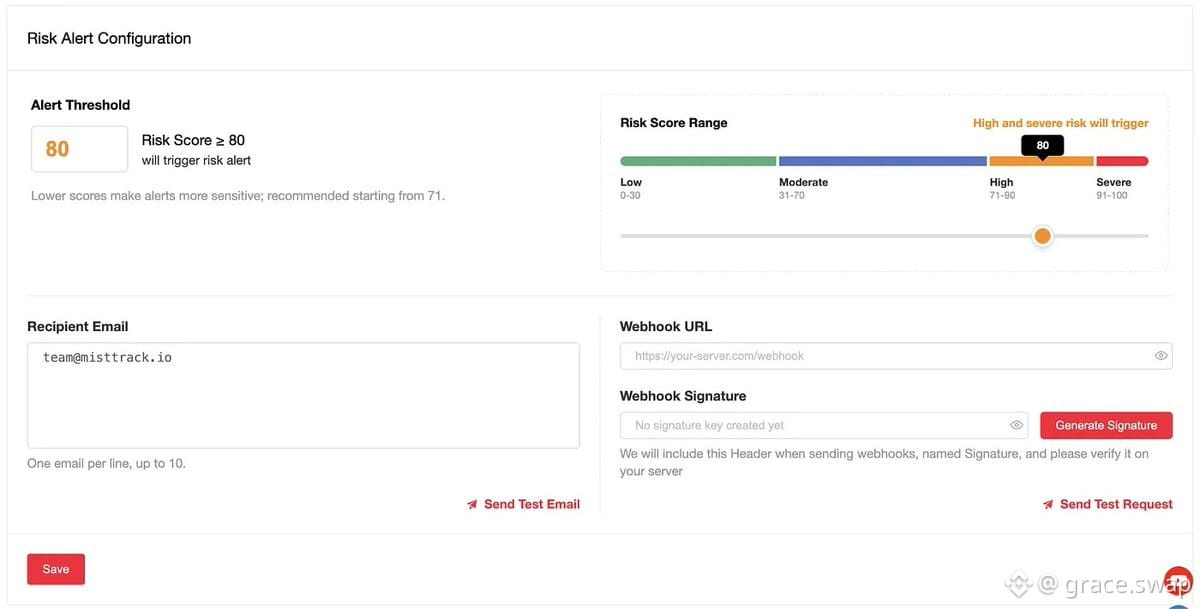Click the Webhook Signature key field
Screen dimensions: 1200x609
pyautogui.click(x=826, y=425)
